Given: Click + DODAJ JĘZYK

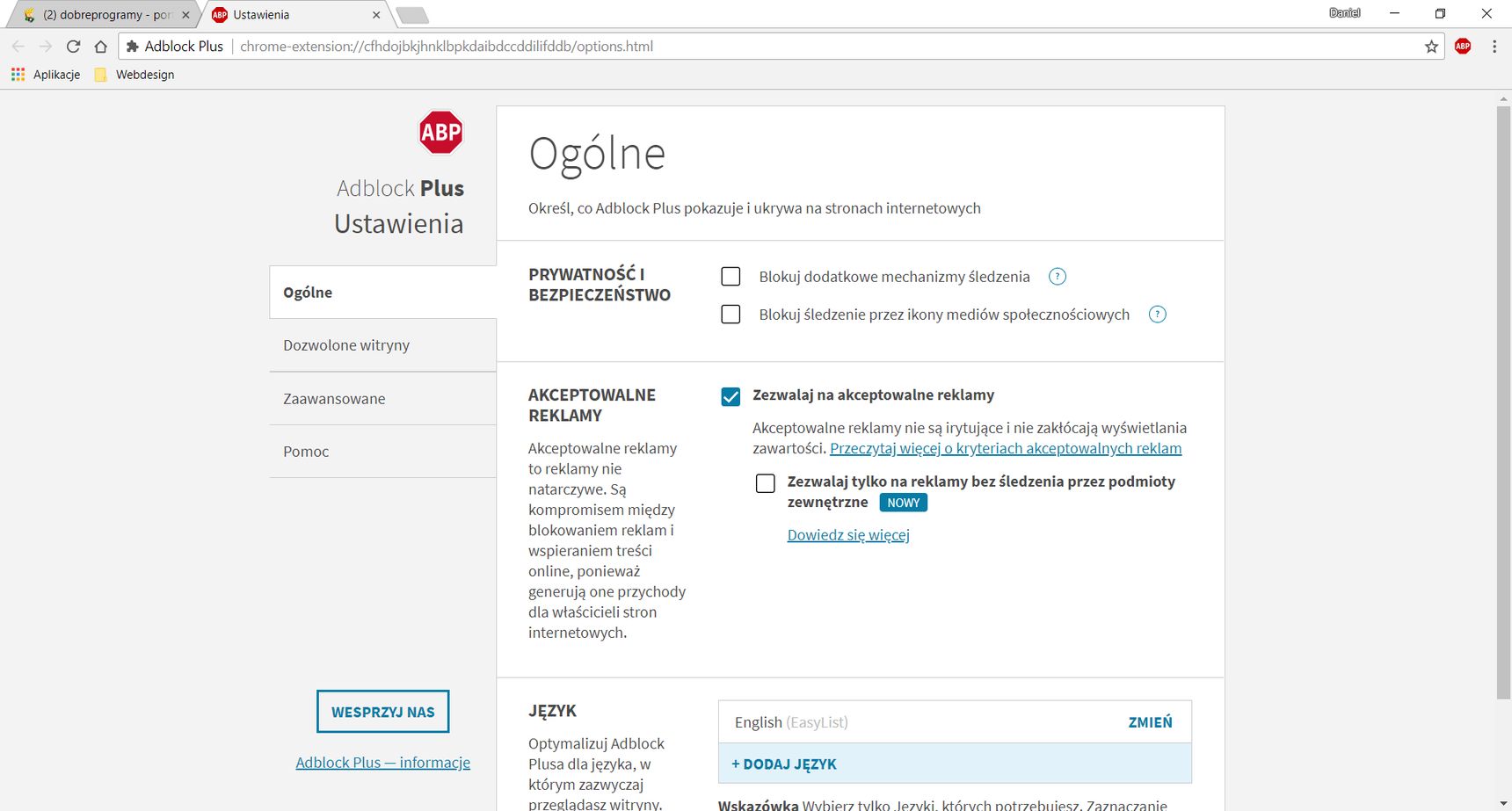Looking at the screenshot, I should click(955, 764).
